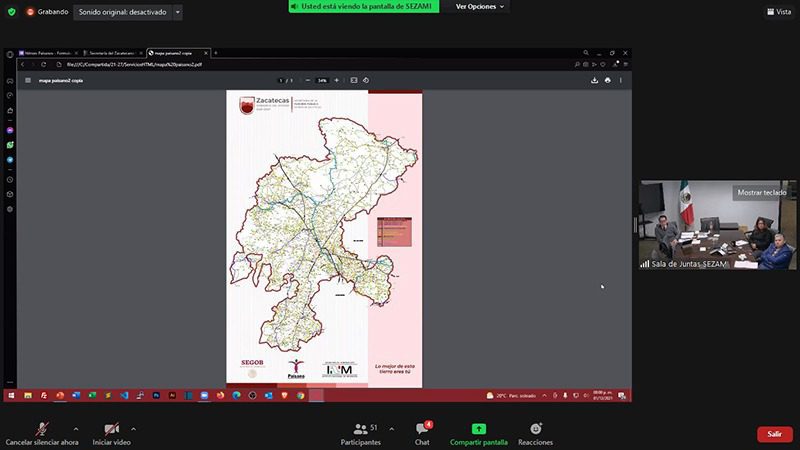The image size is (800, 450).
Task: Zoom in on the PDF with the plus icon
Action: coord(337,81)
